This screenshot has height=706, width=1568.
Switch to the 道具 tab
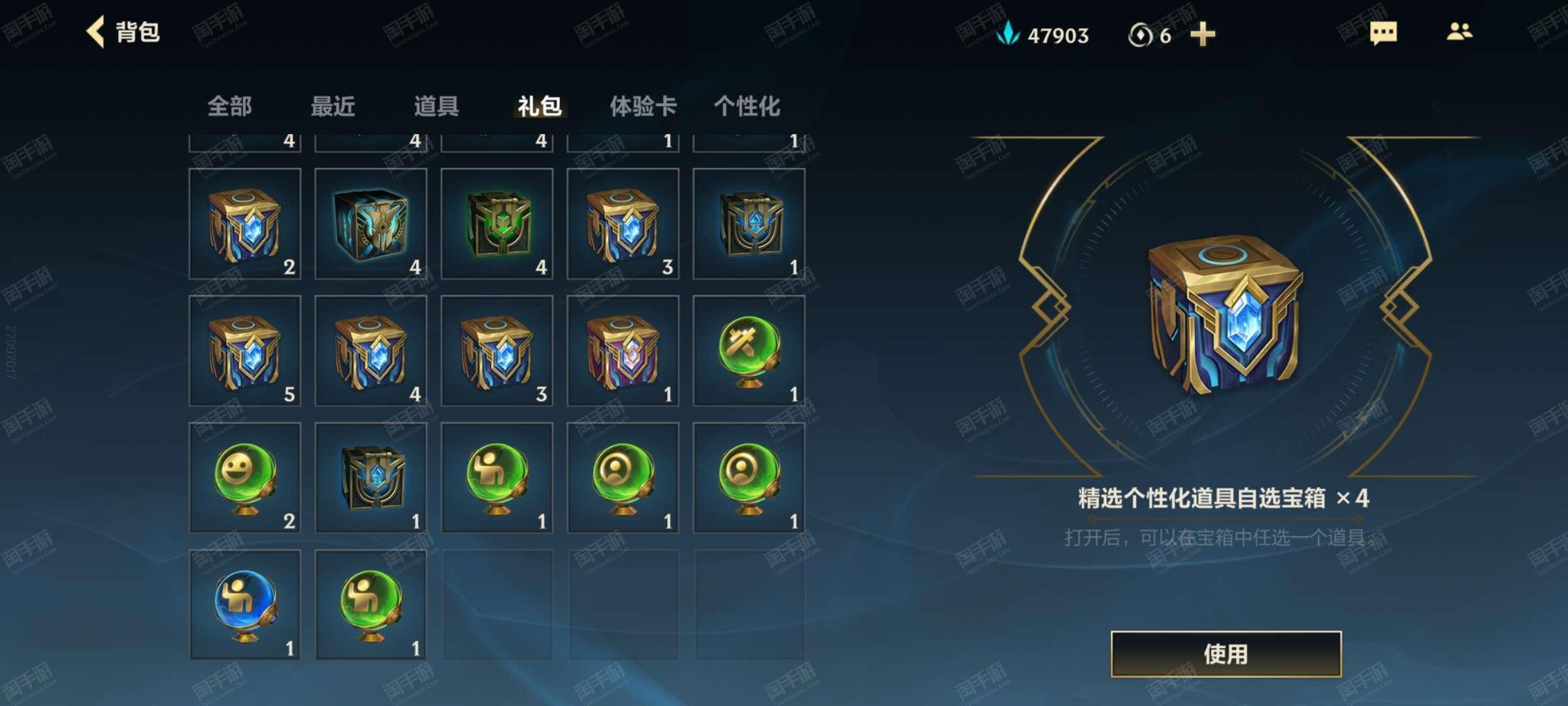(x=436, y=106)
